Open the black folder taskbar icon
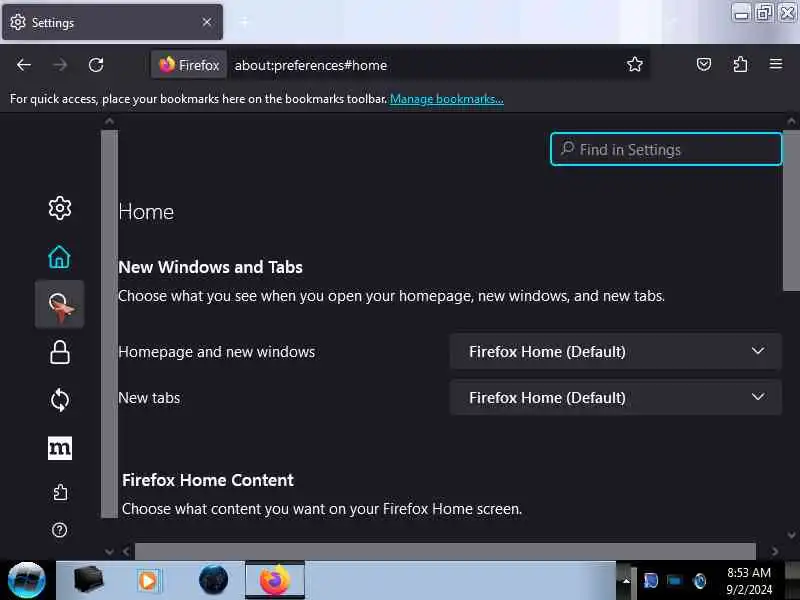The image size is (800, 600). (x=89, y=579)
